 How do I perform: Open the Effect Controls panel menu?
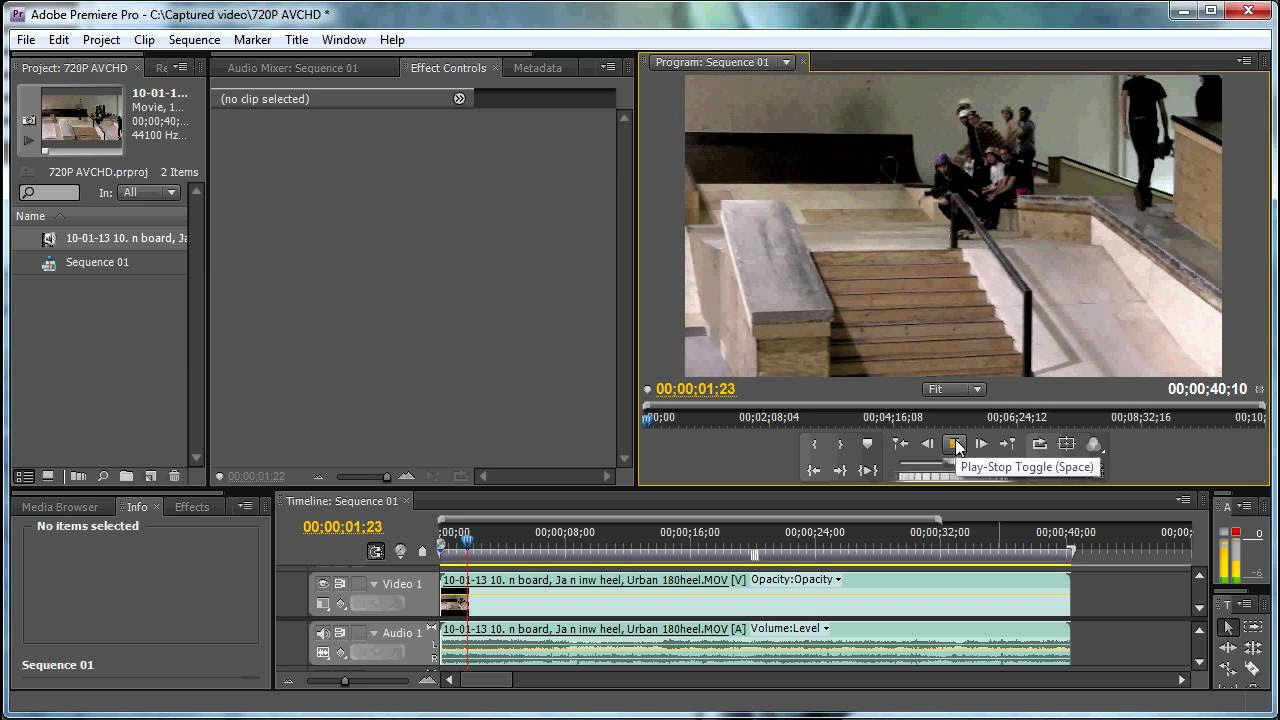[x=608, y=67]
